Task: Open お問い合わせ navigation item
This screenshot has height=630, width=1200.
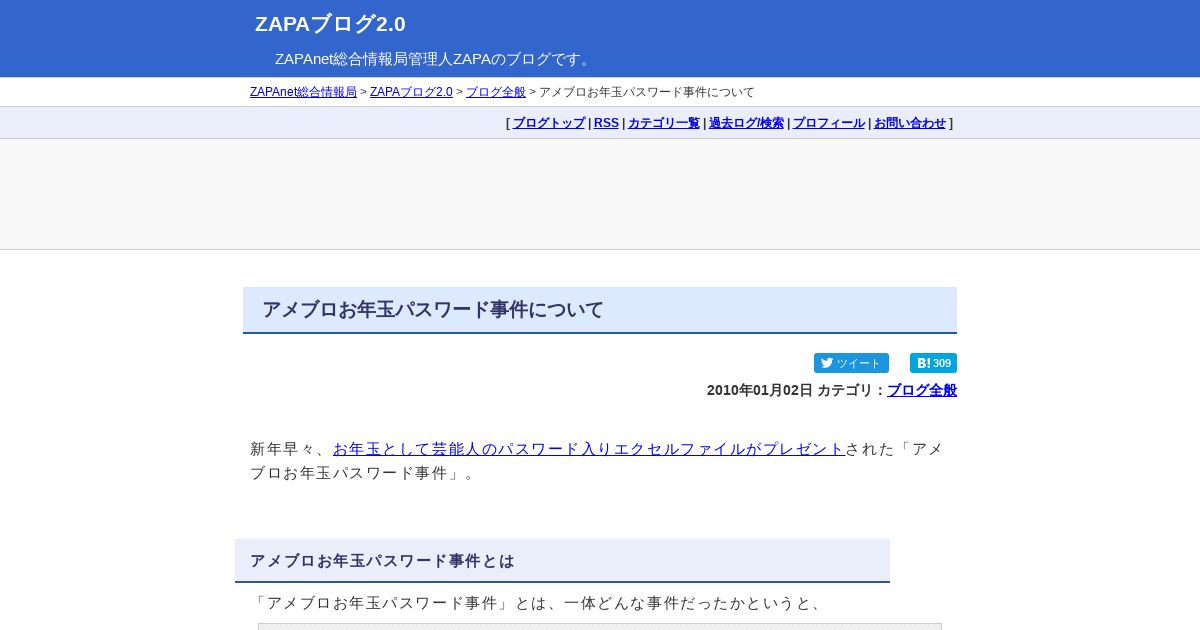Action: pyautogui.click(x=910, y=123)
